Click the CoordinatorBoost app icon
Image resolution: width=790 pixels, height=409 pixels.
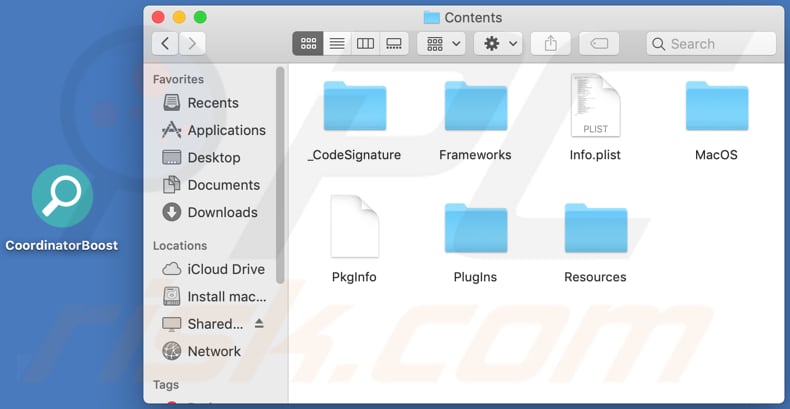click(62, 197)
